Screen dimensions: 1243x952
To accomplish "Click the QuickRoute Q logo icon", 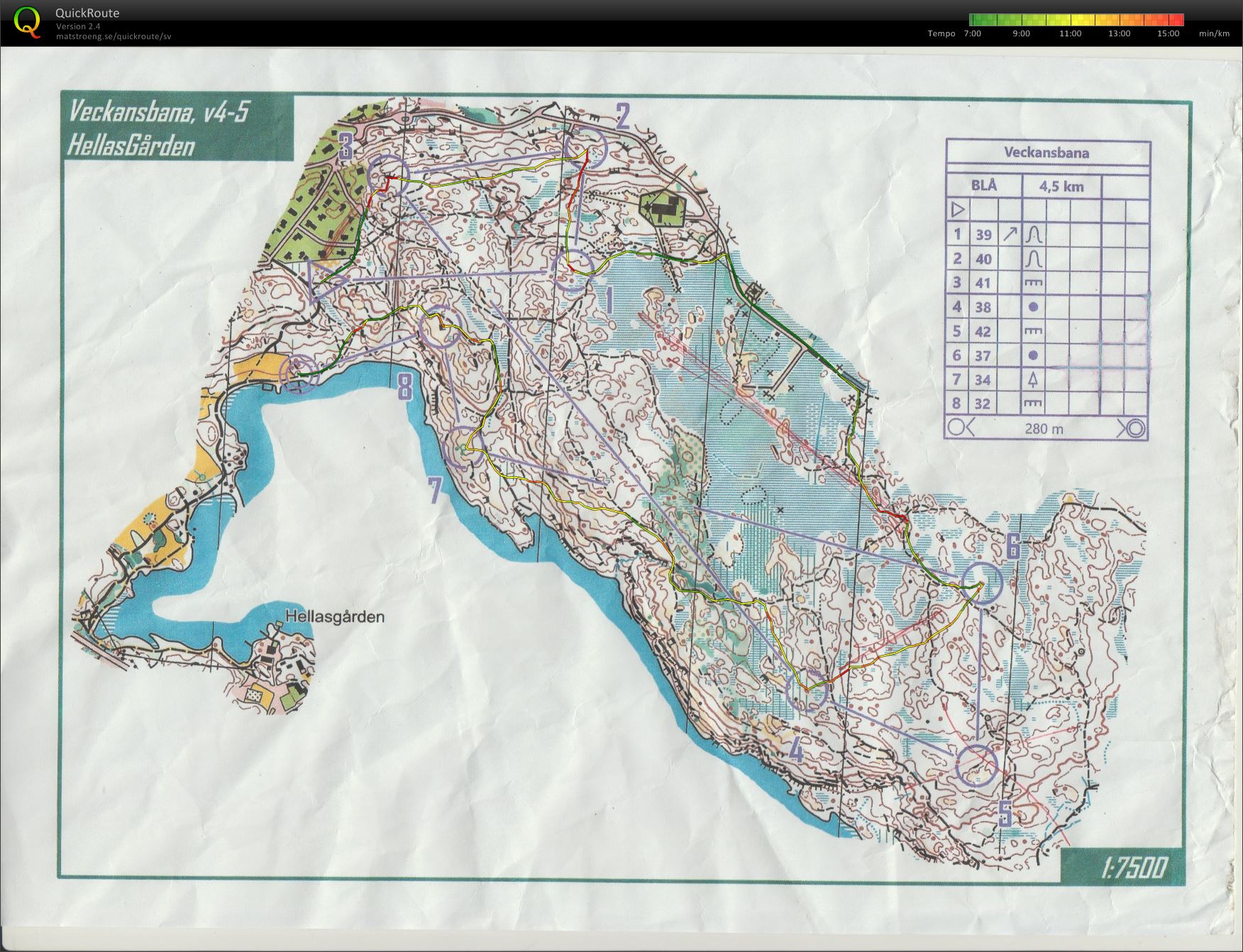I will tap(28, 22).
